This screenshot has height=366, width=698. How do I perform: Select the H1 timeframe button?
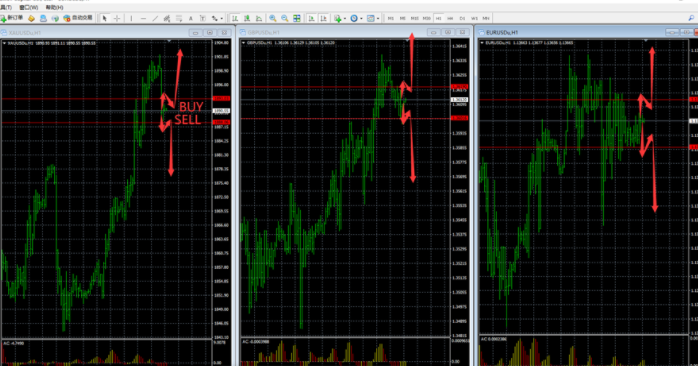click(x=438, y=18)
